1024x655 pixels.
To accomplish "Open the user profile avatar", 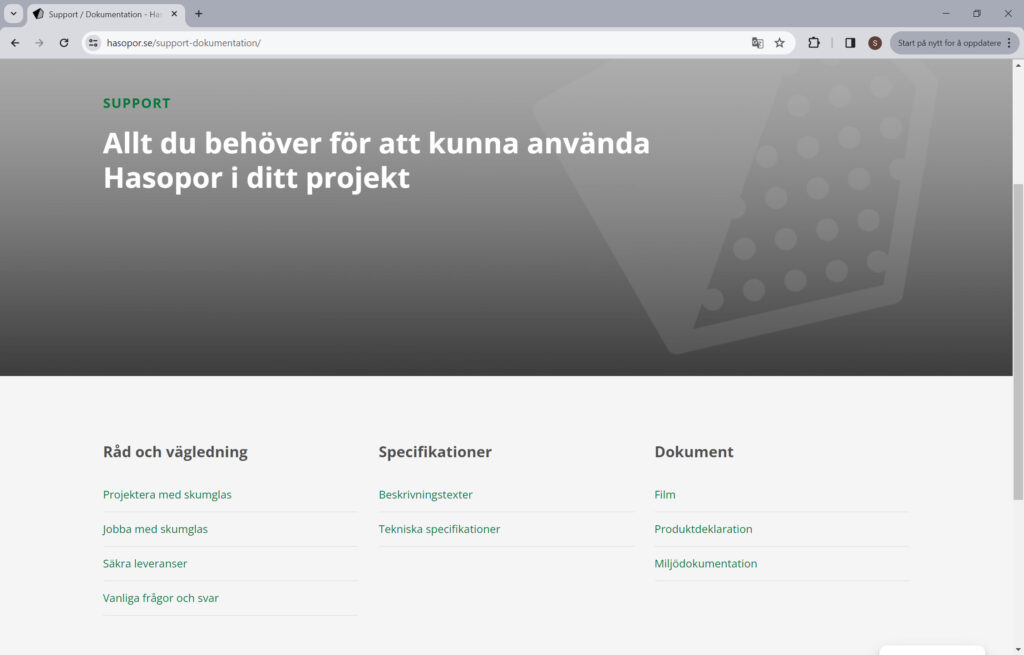I will [x=875, y=43].
